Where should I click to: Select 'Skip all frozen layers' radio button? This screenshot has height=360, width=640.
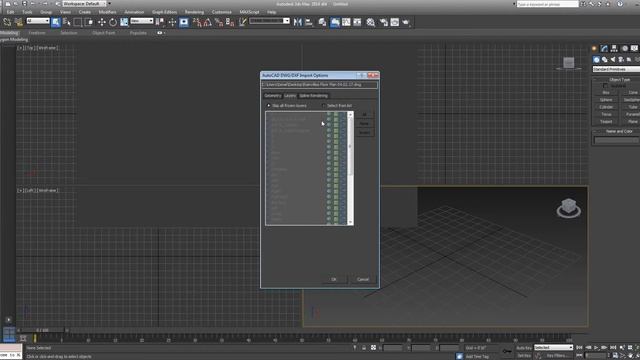(269, 106)
